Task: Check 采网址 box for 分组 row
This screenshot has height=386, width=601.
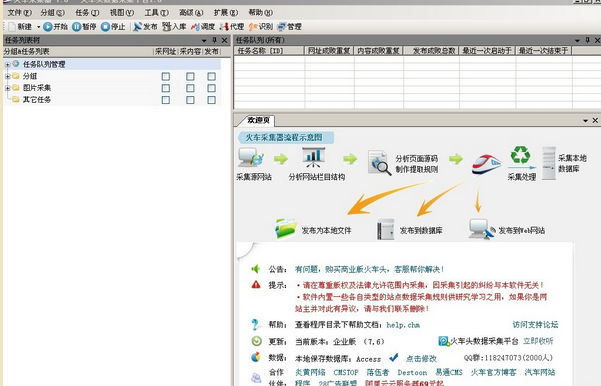Action: (166, 76)
